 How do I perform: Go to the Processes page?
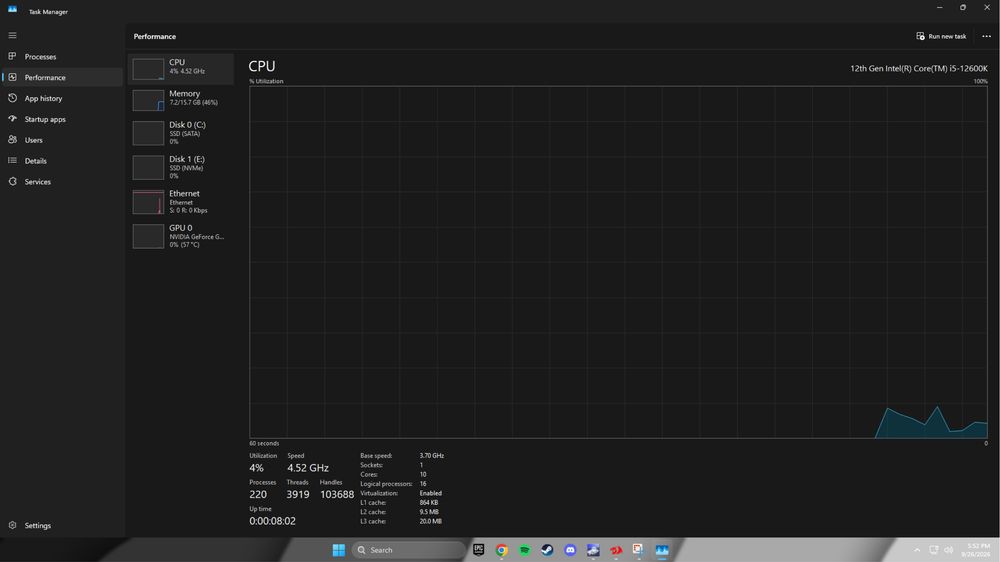pos(62,57)
